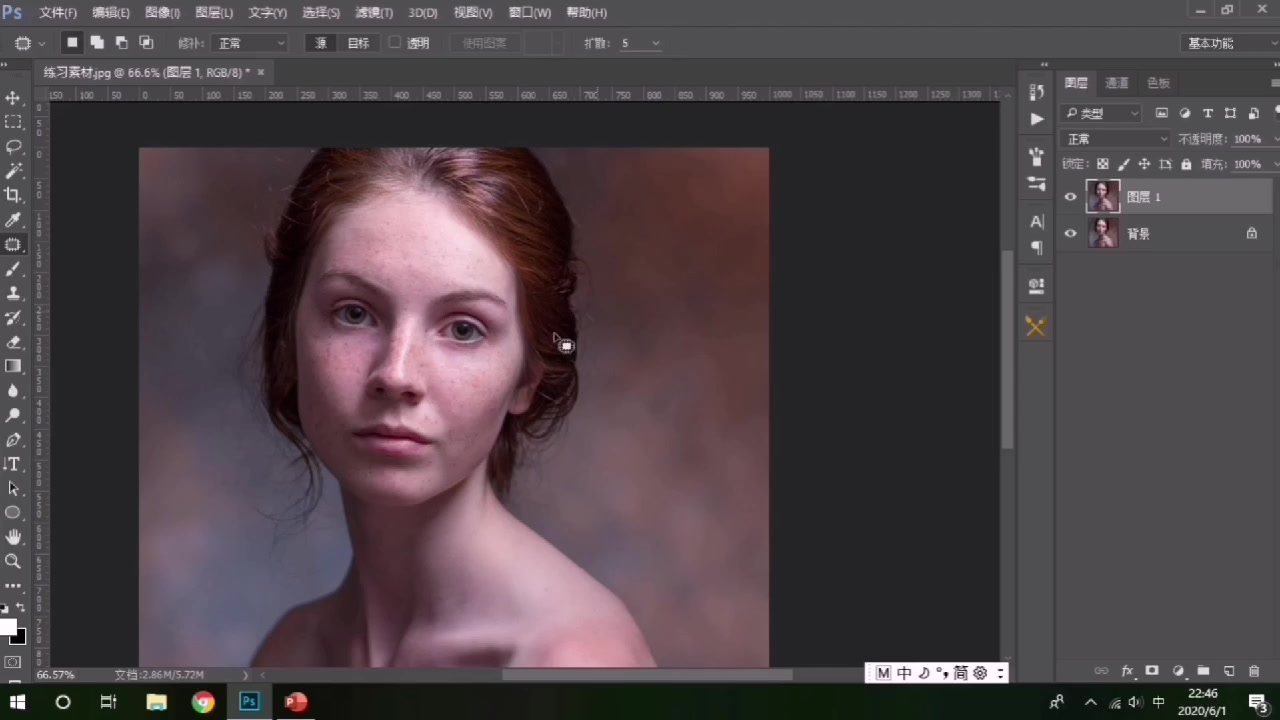Select the Zoom tool in toolbar

13,562
